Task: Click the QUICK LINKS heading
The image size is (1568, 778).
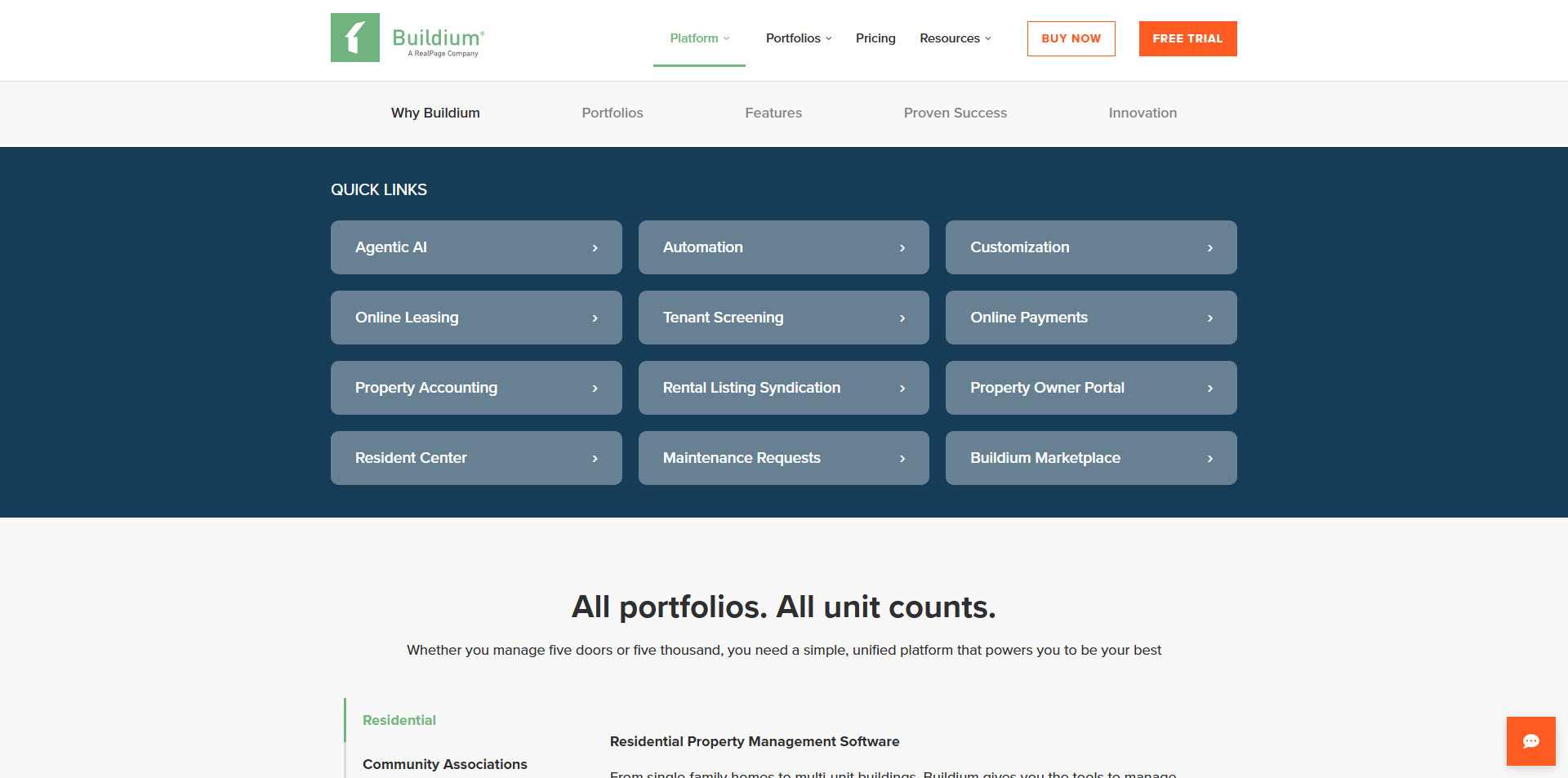Action: (x=379, y=189)
